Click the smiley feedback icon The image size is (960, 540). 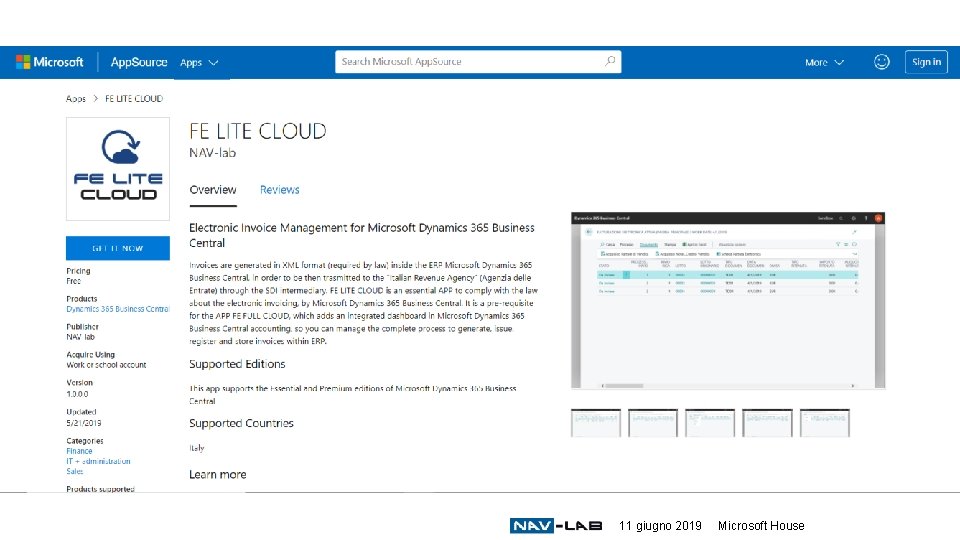click(x=881, y=62)
